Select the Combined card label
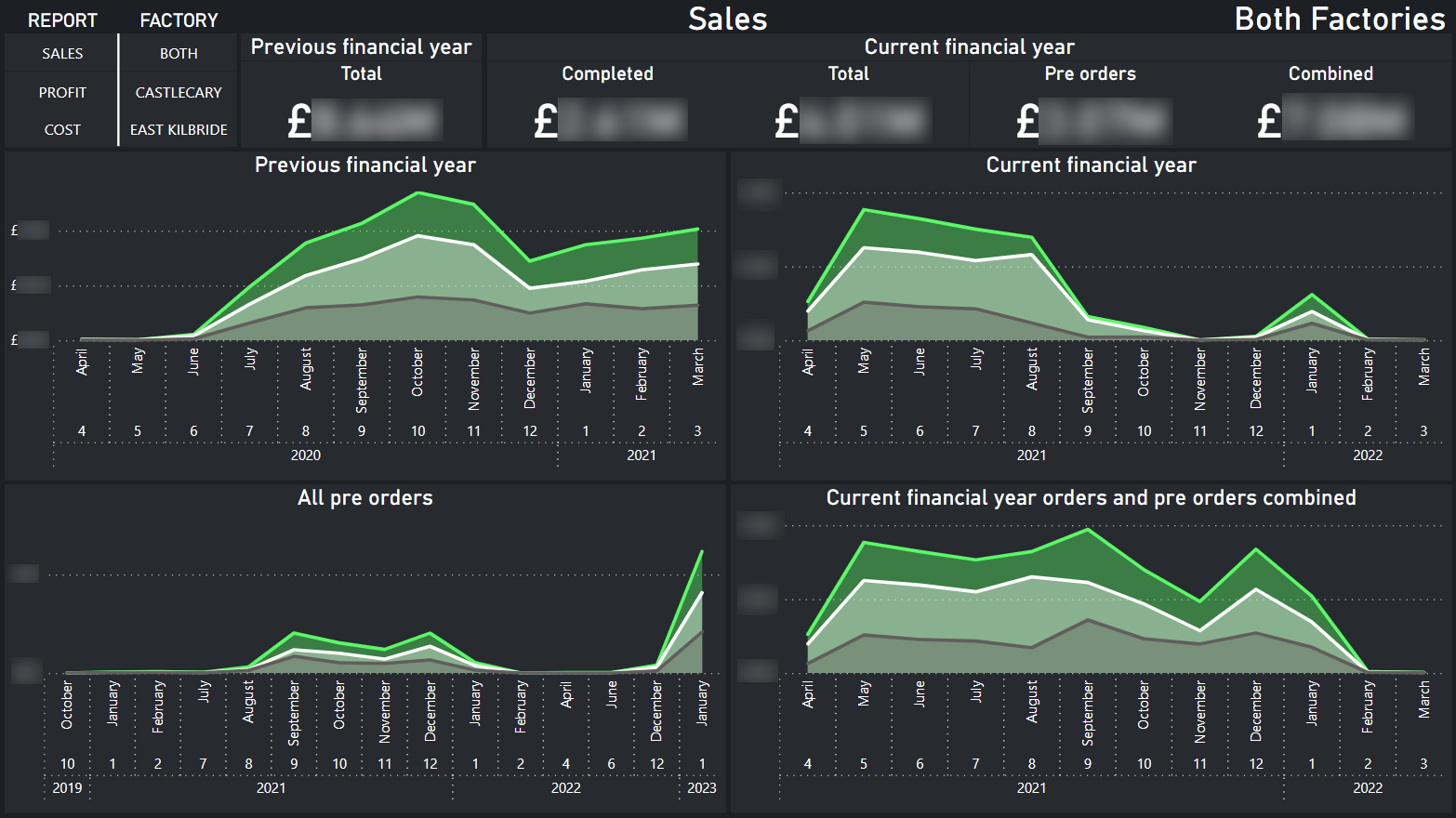 [x=1330, y=73]
